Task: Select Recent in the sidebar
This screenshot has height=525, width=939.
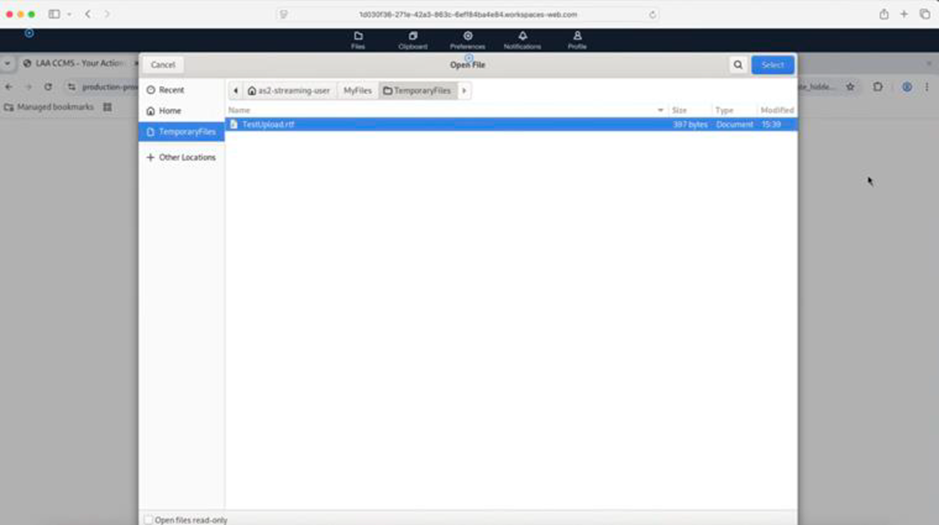Action: [171, 90]
